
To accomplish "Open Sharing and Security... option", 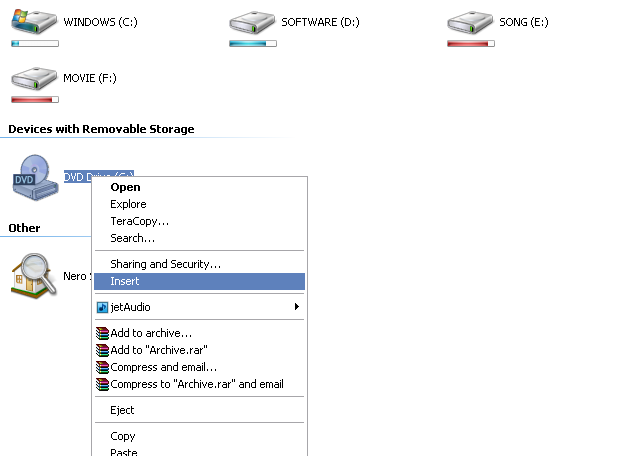I will (165, 264).
